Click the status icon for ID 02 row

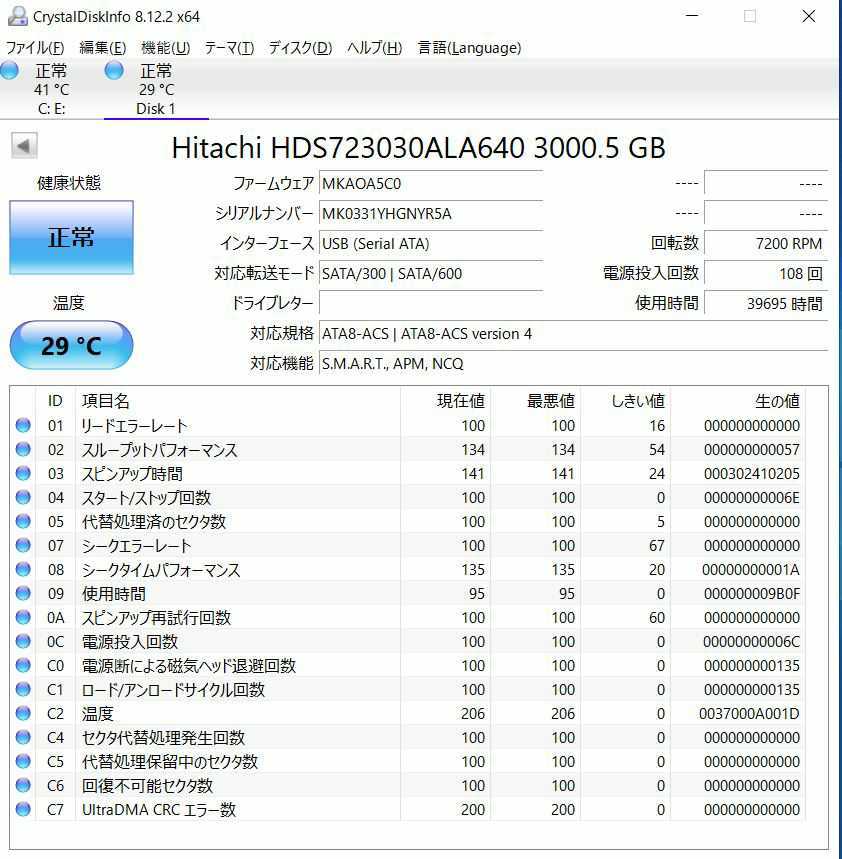(23, 449)
